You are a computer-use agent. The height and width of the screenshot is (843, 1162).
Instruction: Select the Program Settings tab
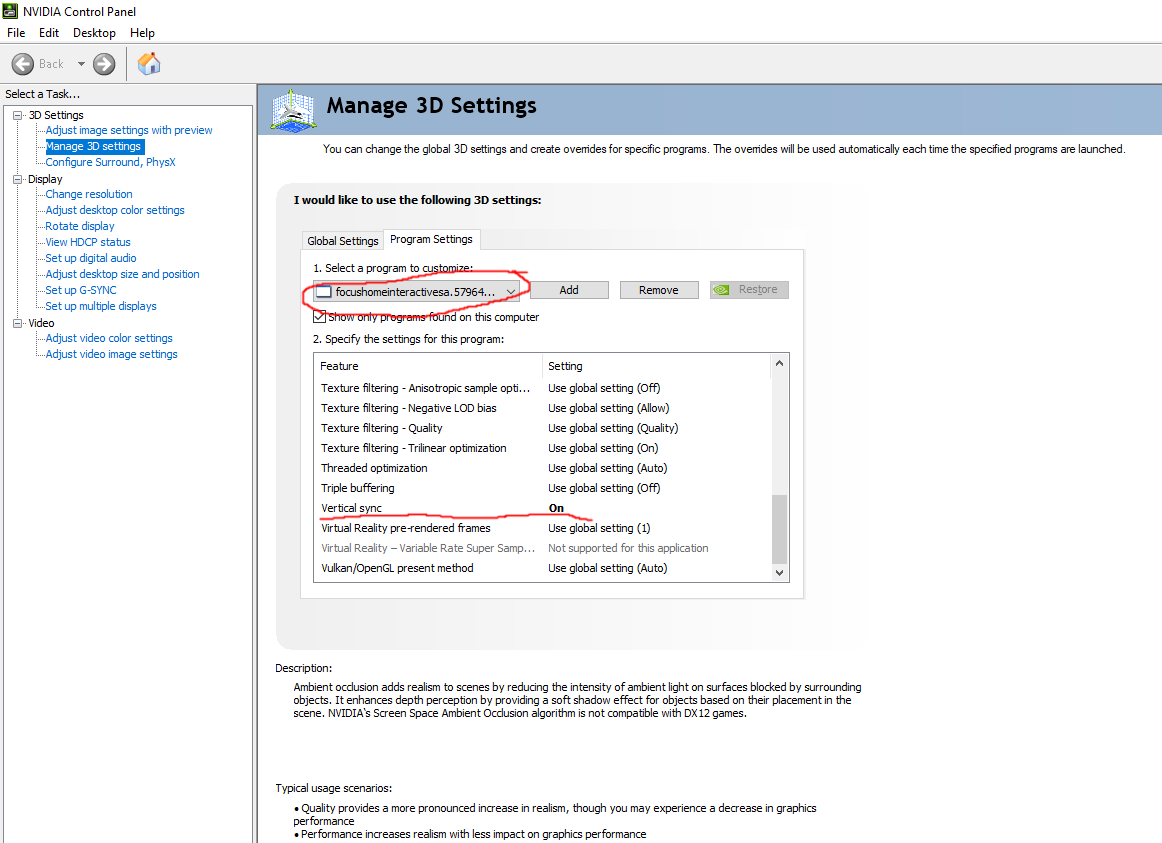(431, 239)
